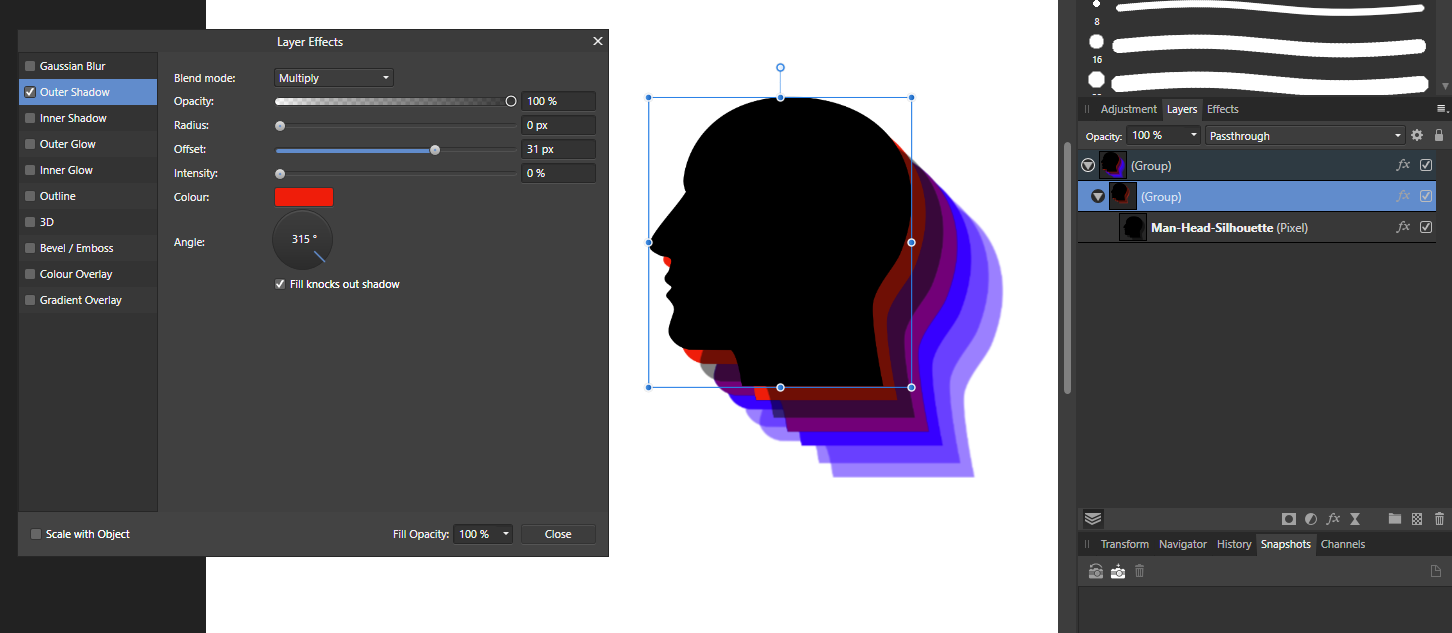Screen dimensions: 1452x633
Task: Add a mask layer in the Layers panel
Action: pyautogui.click(x=1289, y=518)
